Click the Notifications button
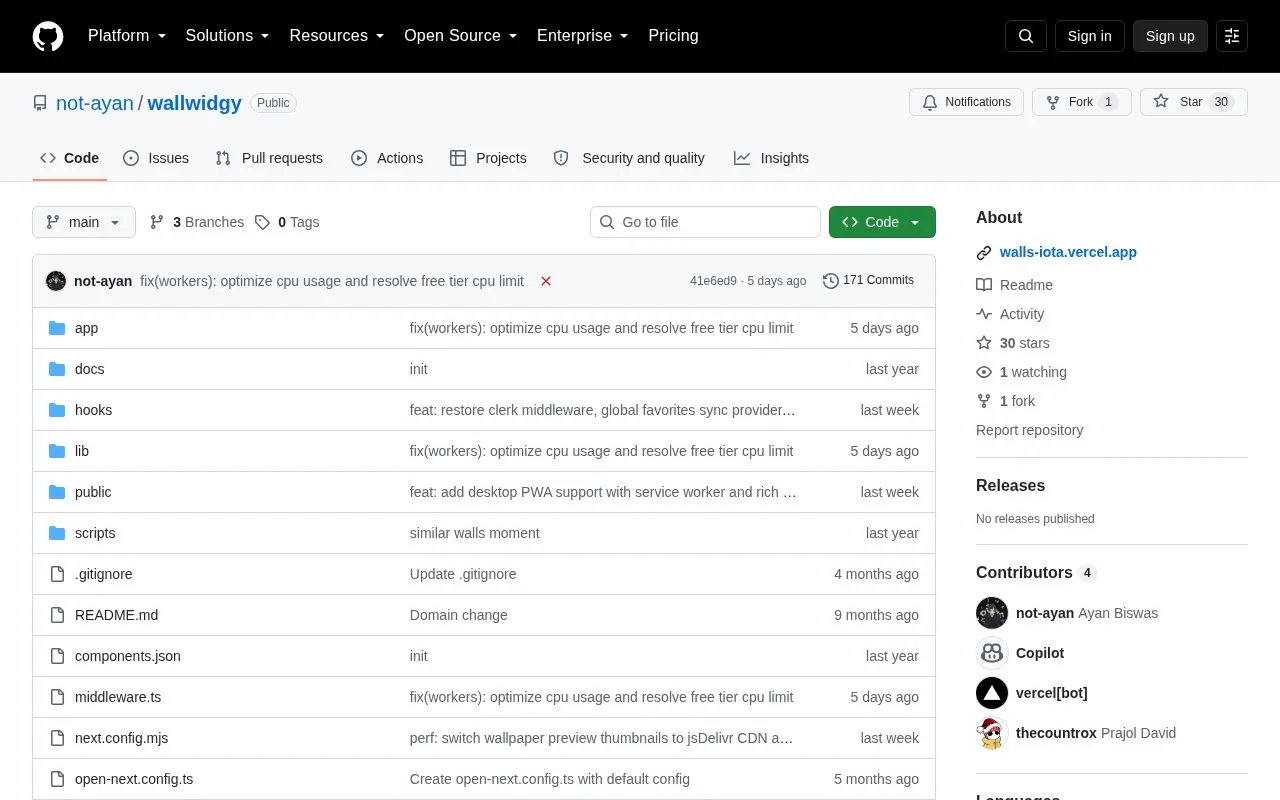The image size is (1280, 800). (966, 102)
